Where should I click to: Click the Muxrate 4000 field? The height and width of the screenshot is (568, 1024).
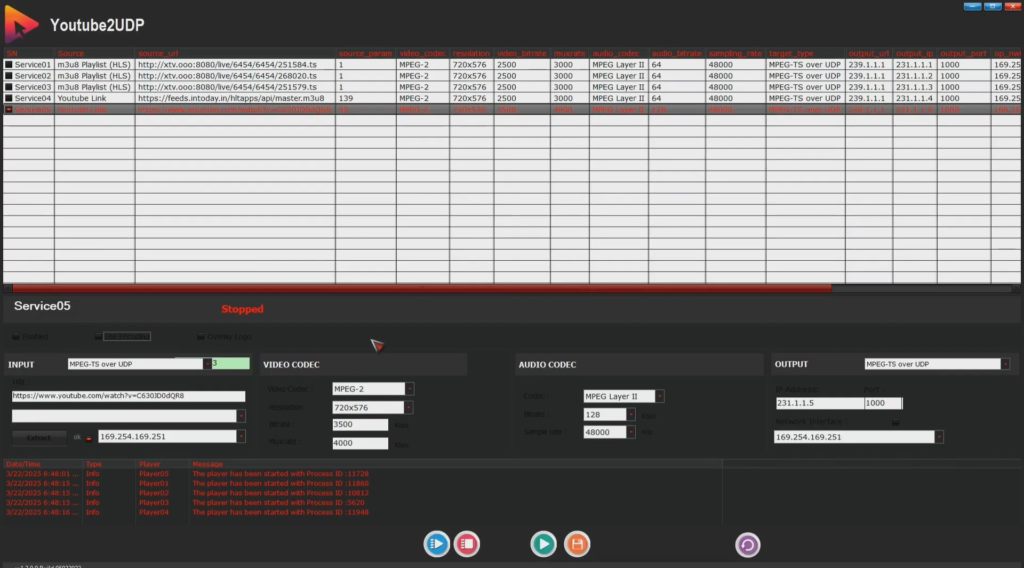coord(360,443)
